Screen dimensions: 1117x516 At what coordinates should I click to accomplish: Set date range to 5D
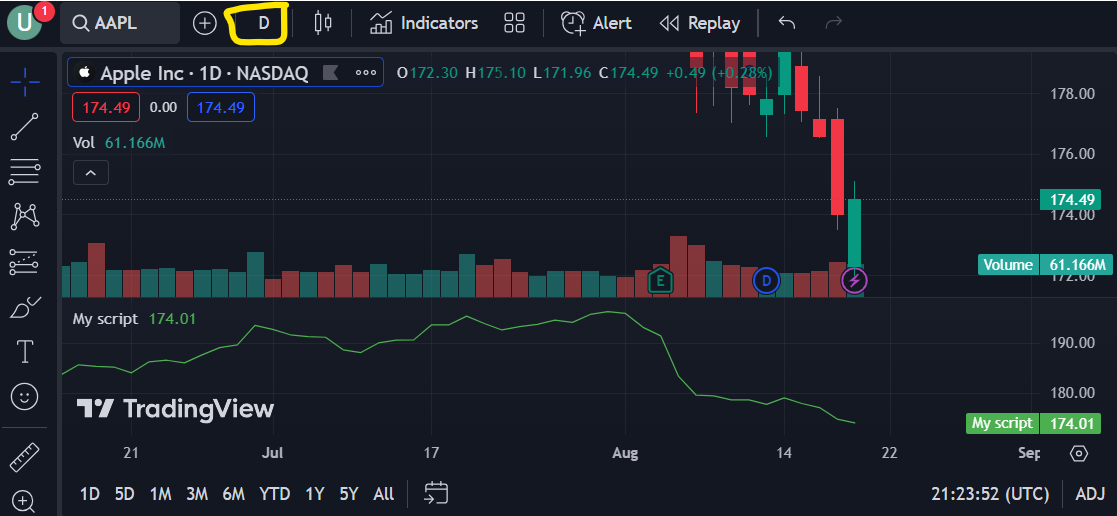[125, 493]
